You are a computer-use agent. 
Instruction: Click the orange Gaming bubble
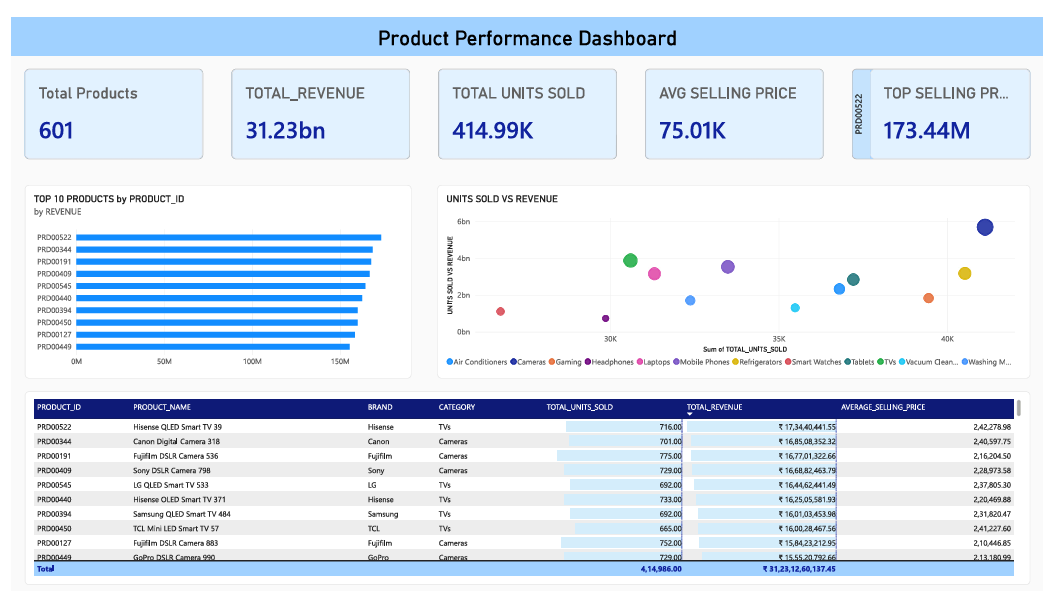[928, 298]
